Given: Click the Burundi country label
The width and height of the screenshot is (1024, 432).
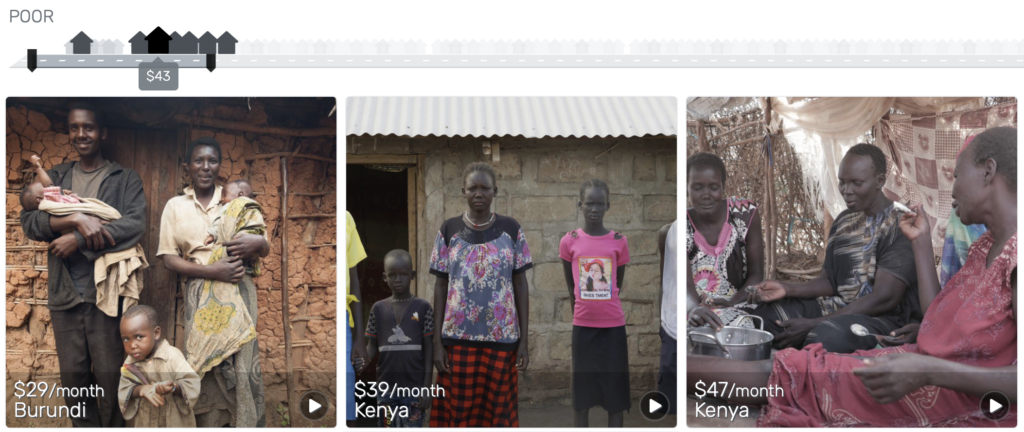Looking at the screenshot, I should 50,410.
